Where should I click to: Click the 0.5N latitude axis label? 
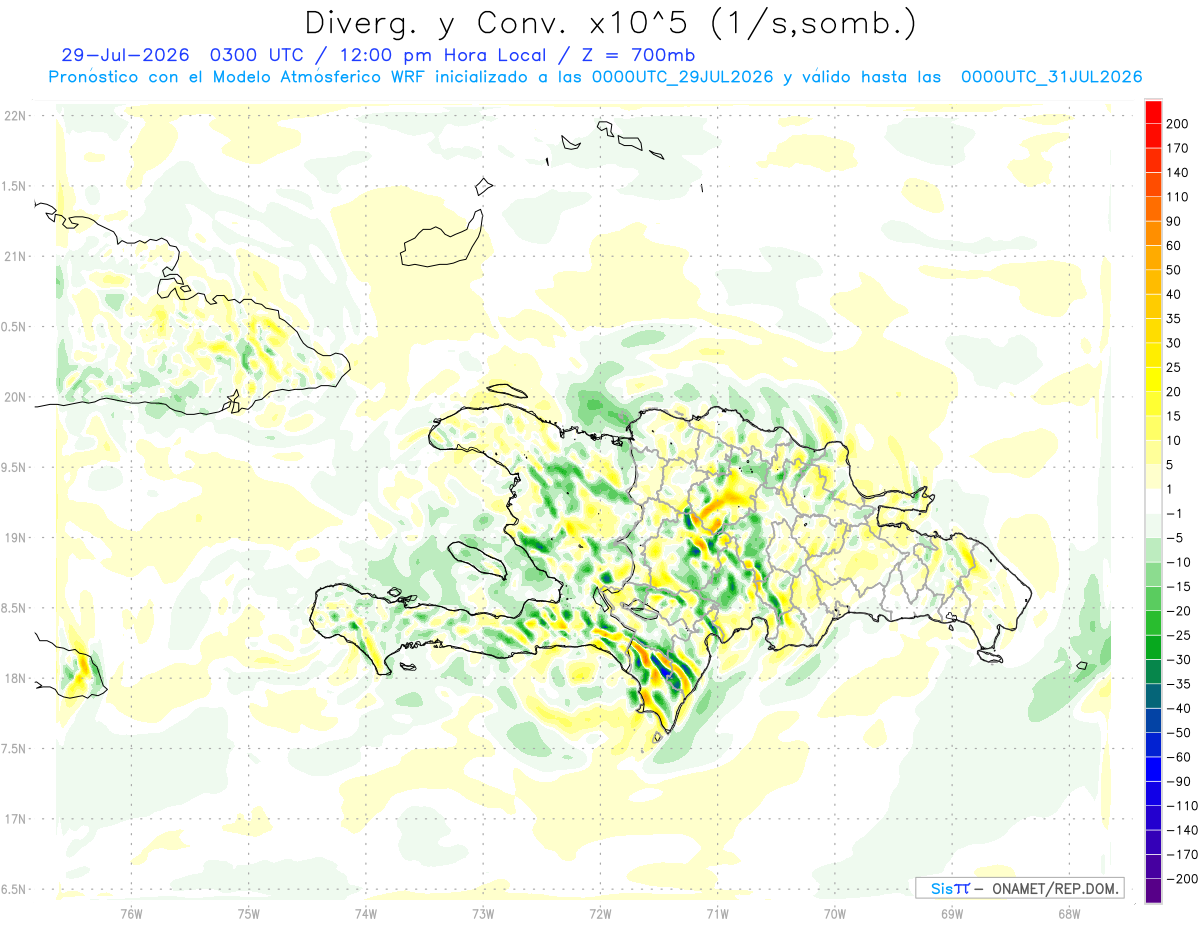point(15,327)
